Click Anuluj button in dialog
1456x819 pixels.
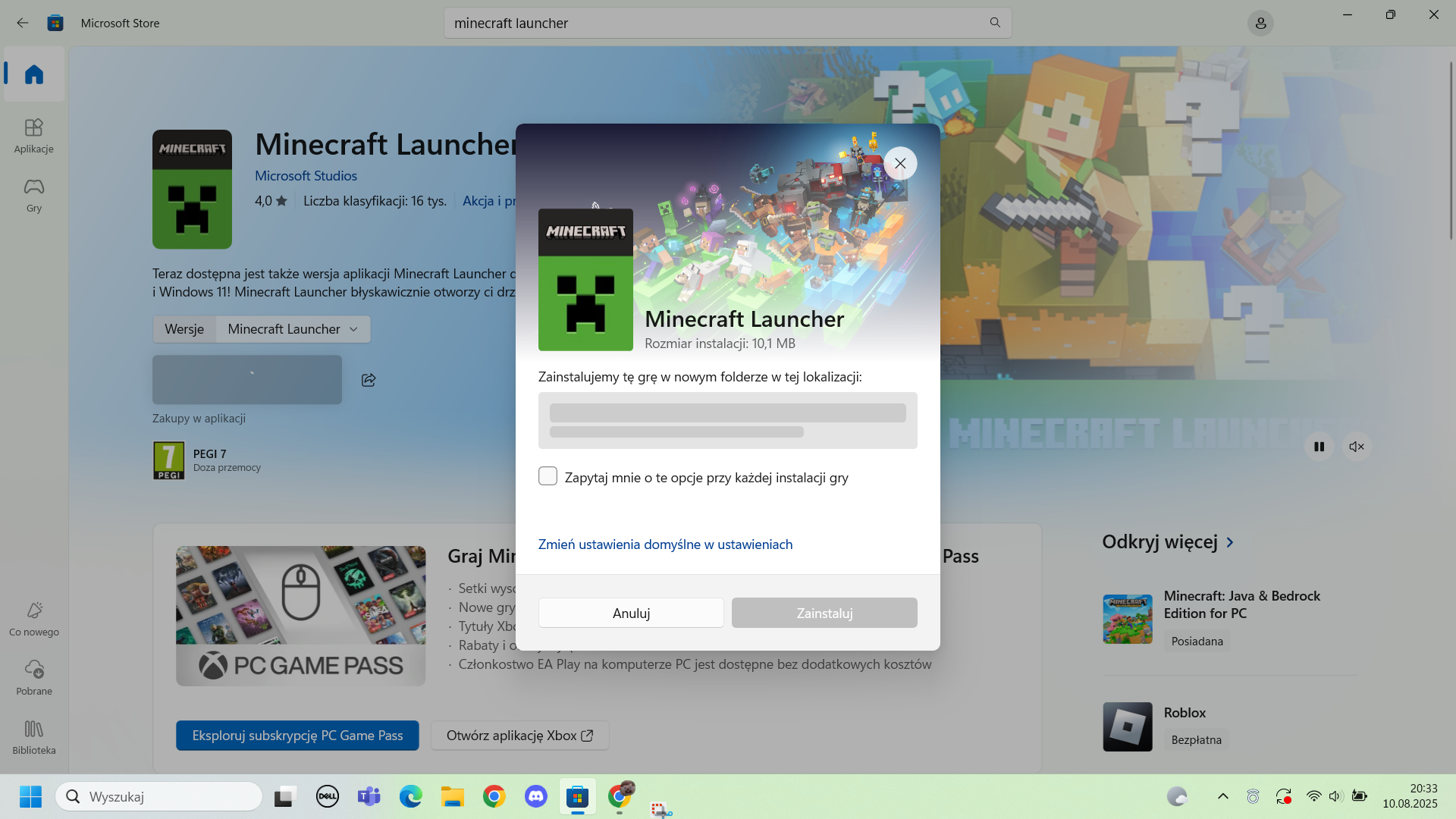pyautogui.click(x=631, y=613)
